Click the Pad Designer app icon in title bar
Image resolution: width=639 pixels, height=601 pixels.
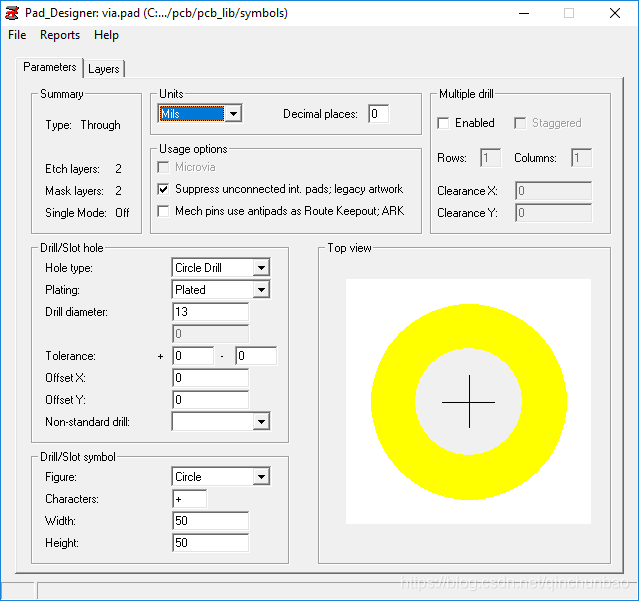[x=13, y=12]
